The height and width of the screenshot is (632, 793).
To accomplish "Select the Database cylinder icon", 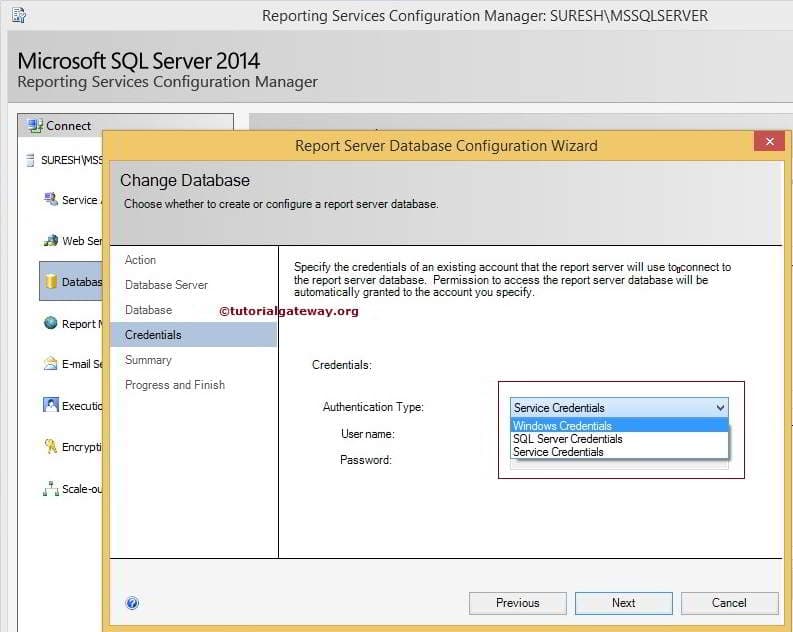I will pos(51,282).
